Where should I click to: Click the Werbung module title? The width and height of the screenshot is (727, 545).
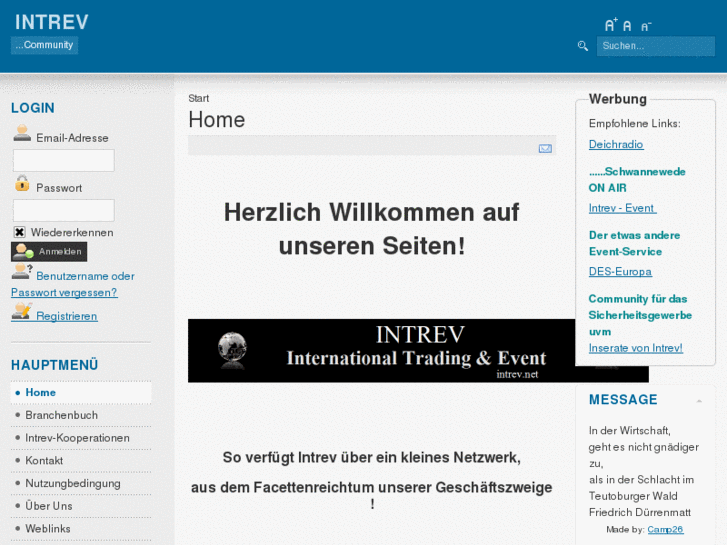point(618,99)
